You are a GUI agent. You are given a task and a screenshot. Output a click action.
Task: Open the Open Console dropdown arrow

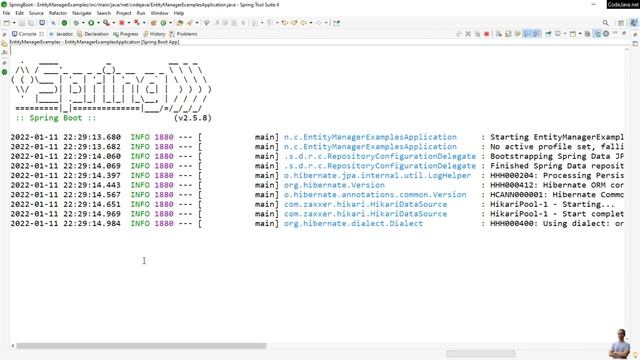click(580, 34)
